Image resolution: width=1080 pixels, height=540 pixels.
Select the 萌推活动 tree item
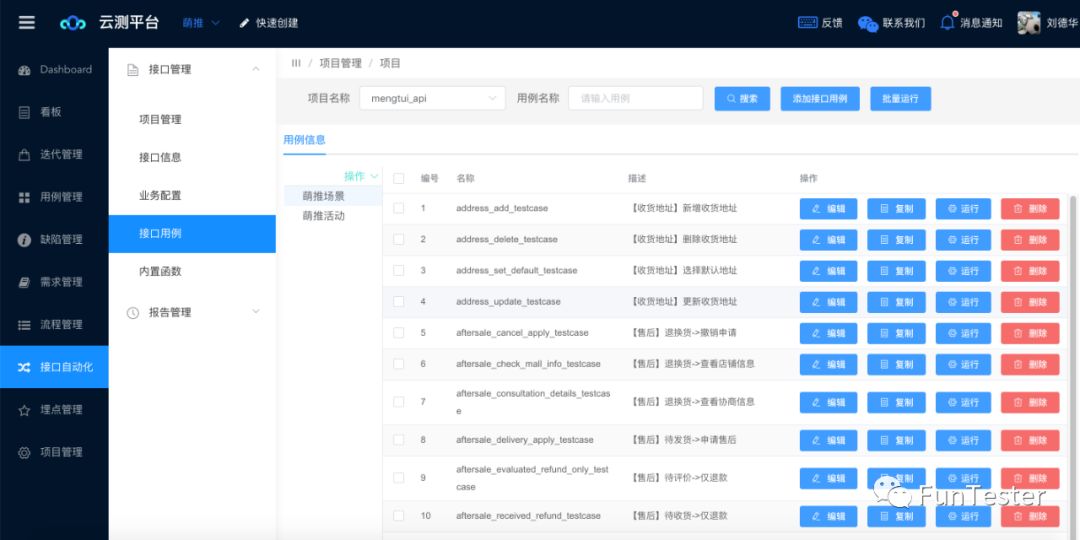[x=332, y=216]
